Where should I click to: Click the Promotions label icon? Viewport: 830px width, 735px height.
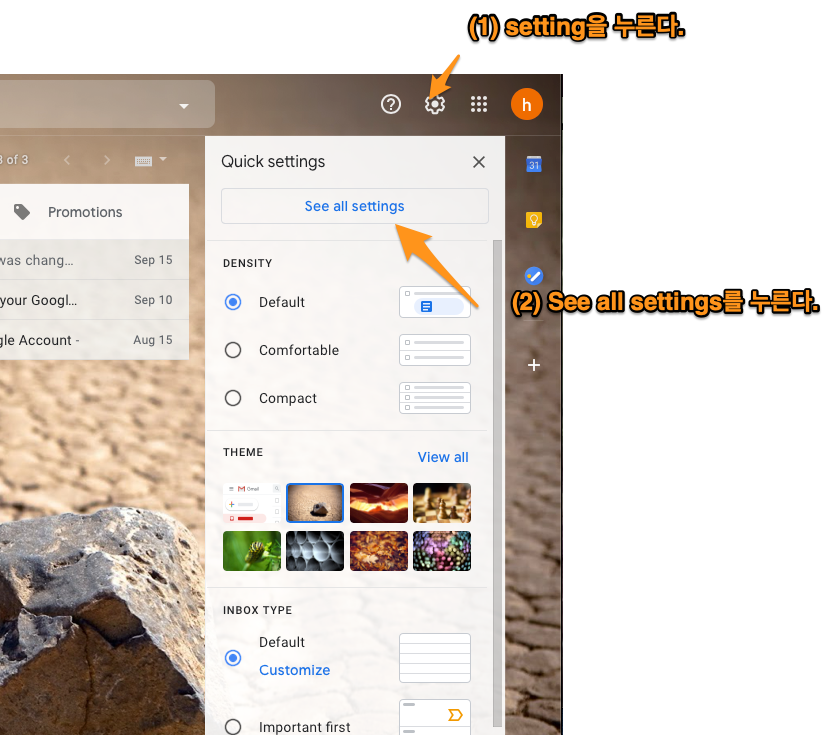(23, 211)
